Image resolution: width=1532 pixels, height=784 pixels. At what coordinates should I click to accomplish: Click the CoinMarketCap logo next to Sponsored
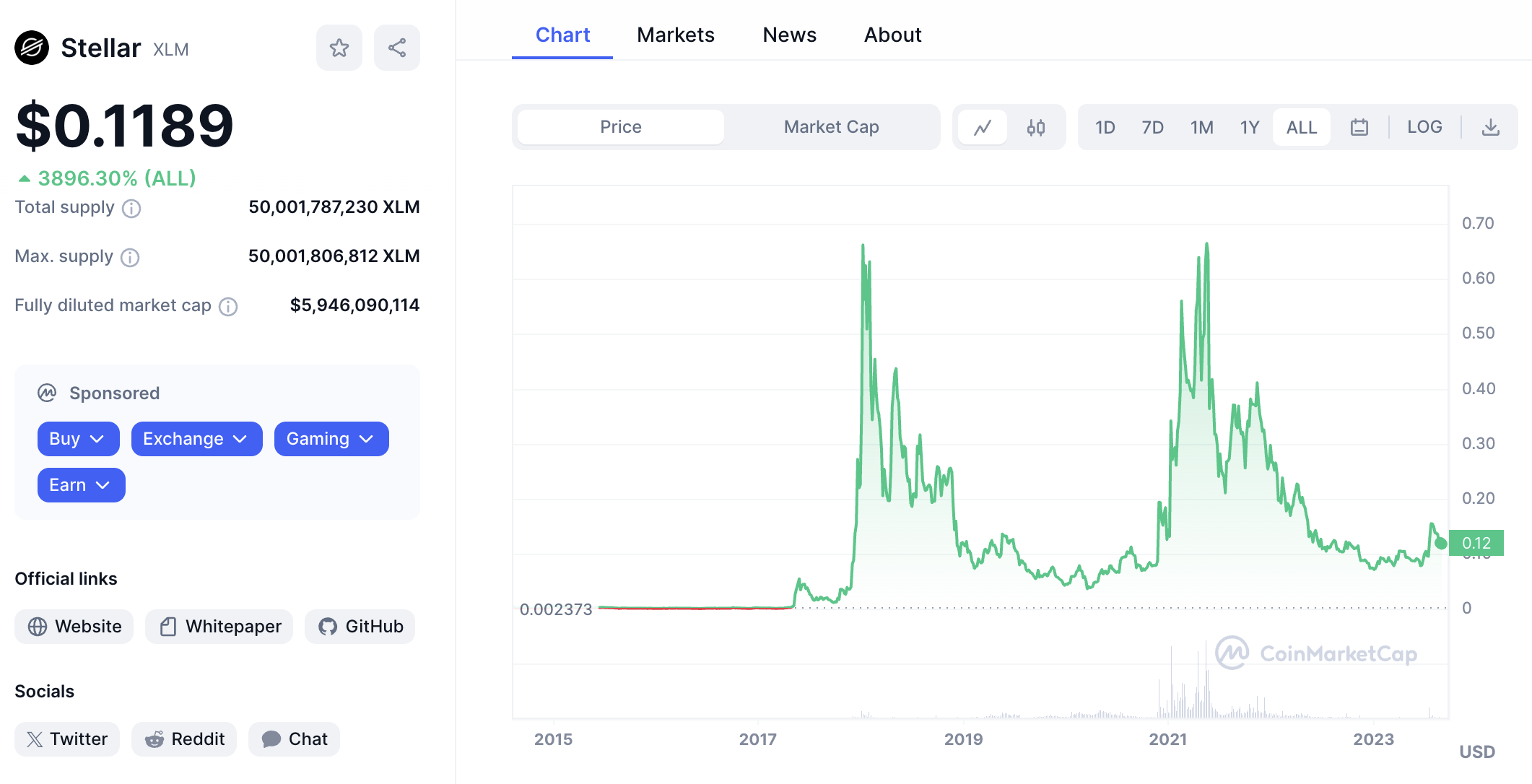click(47, 393)
